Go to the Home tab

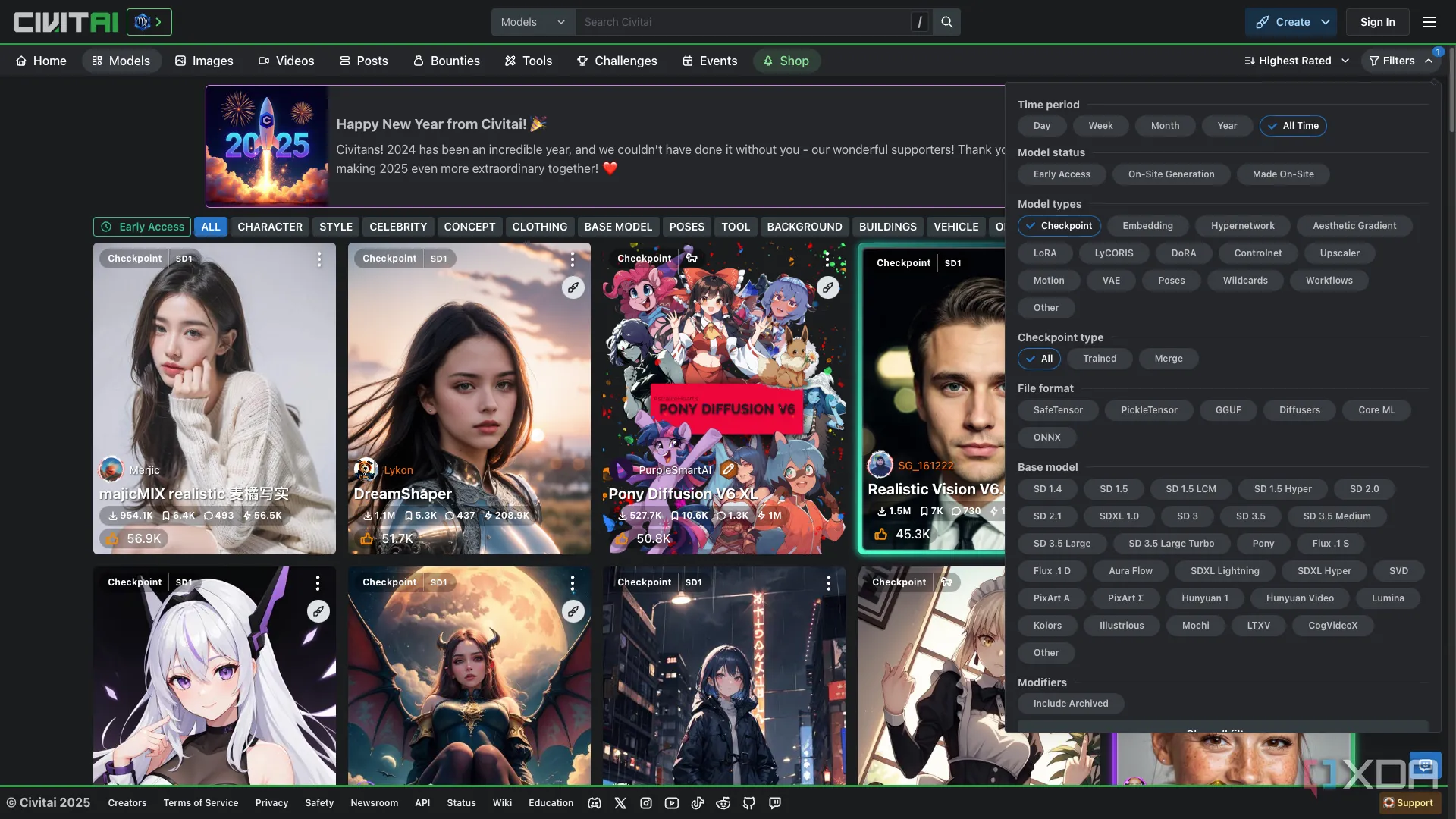point(41,61)
